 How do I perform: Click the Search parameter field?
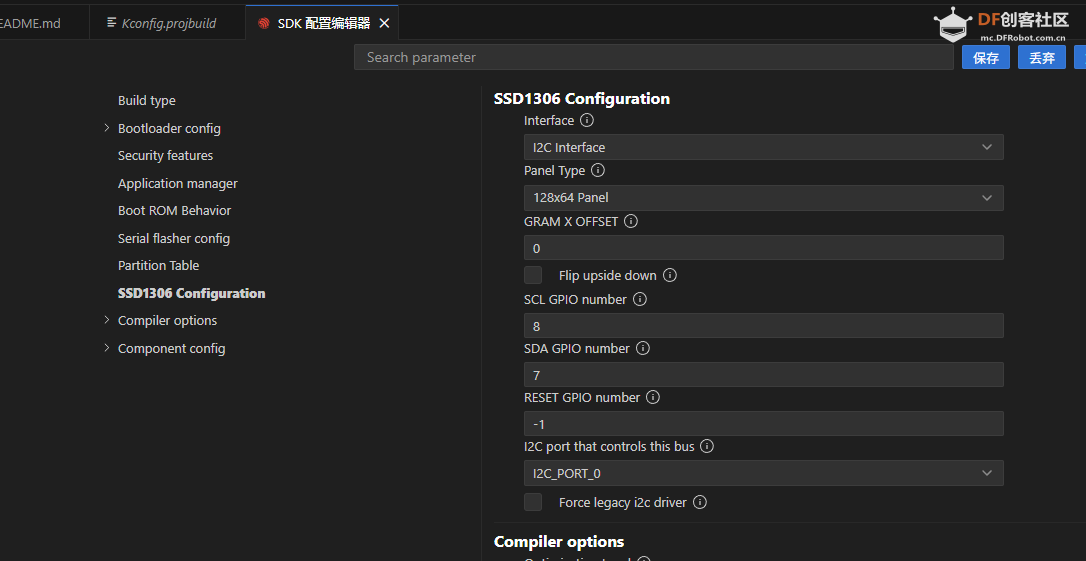653,57
